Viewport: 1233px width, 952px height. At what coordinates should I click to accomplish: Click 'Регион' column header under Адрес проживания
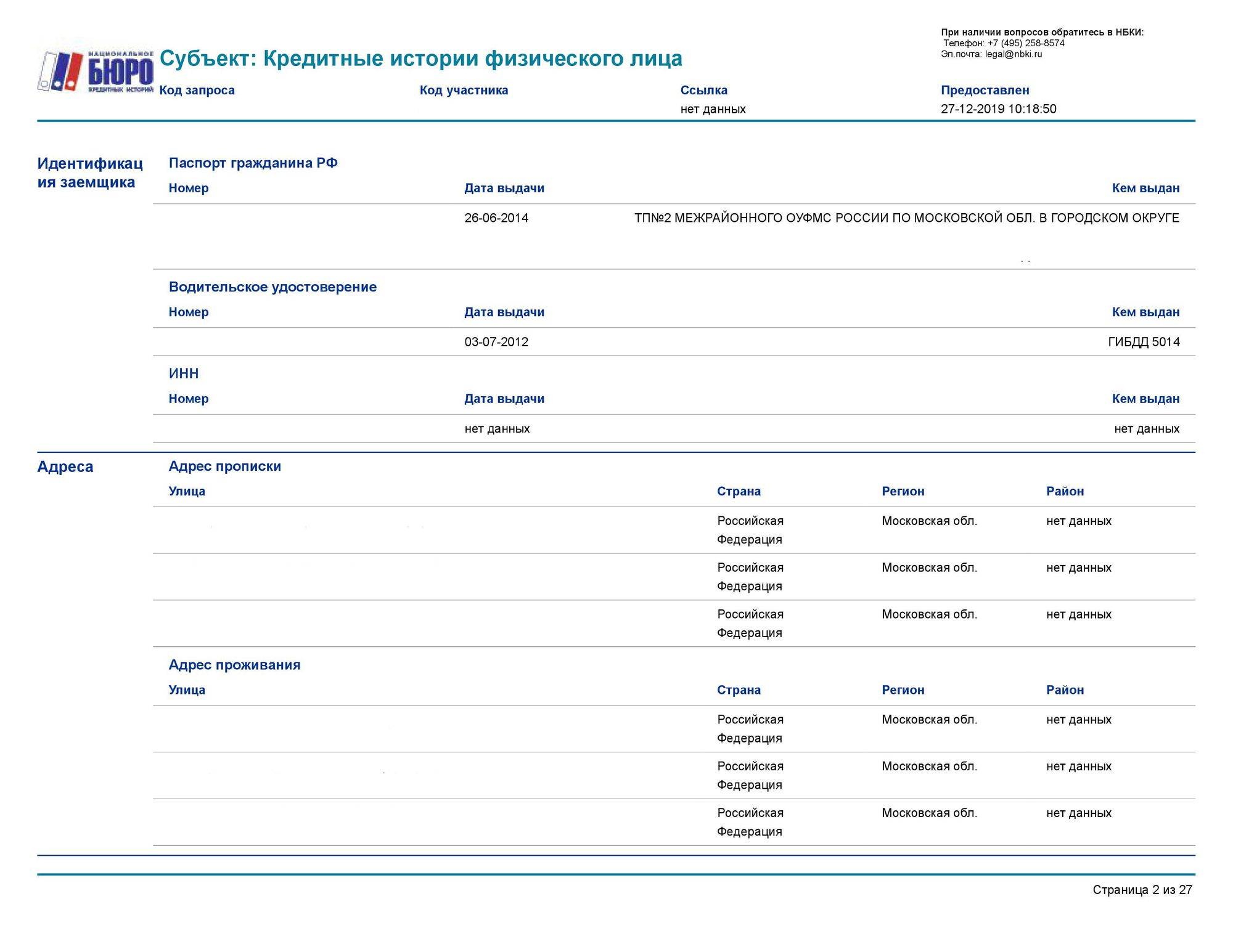903,690
